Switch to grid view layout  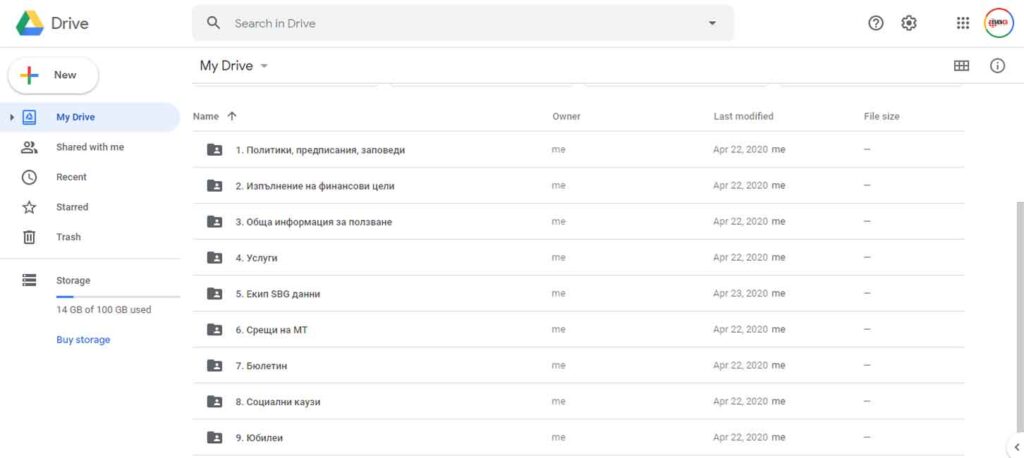tap(961, 66)
